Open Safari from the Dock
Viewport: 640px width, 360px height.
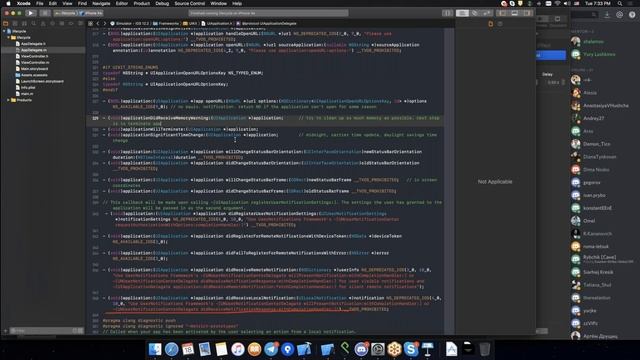pos(171,349)
